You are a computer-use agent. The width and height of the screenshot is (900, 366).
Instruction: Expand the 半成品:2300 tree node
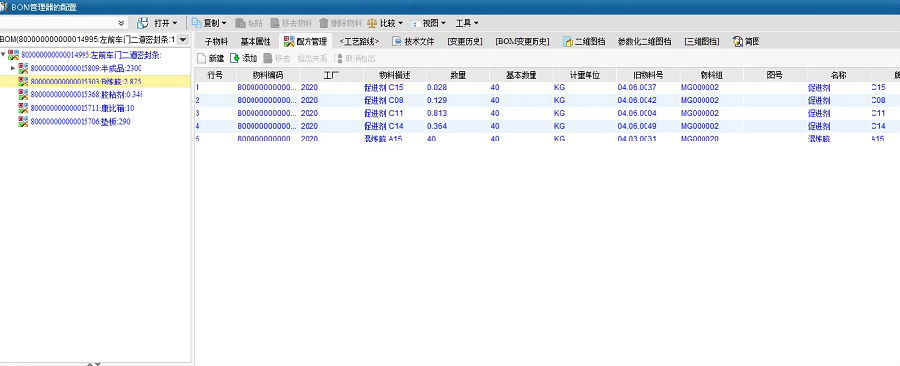point(13,68)
